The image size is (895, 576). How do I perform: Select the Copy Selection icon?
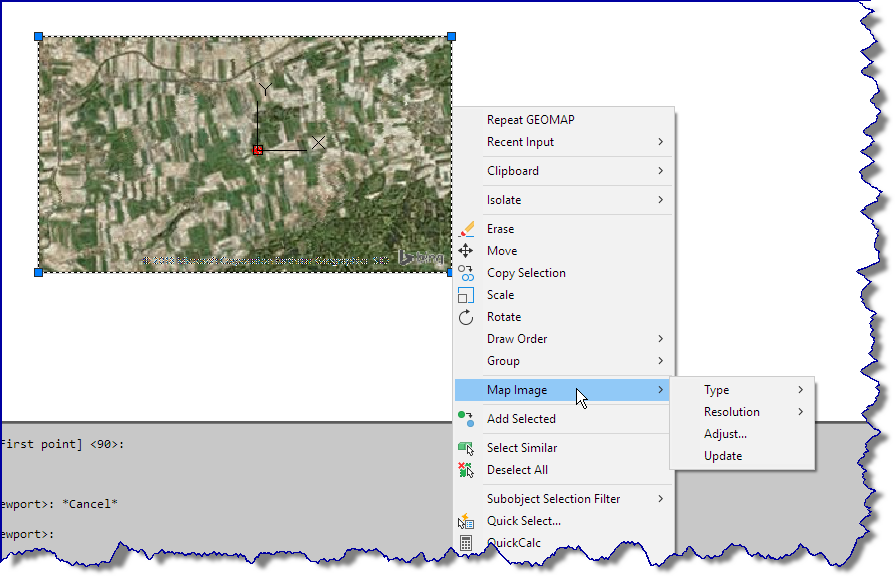click(x=466, y=272)
